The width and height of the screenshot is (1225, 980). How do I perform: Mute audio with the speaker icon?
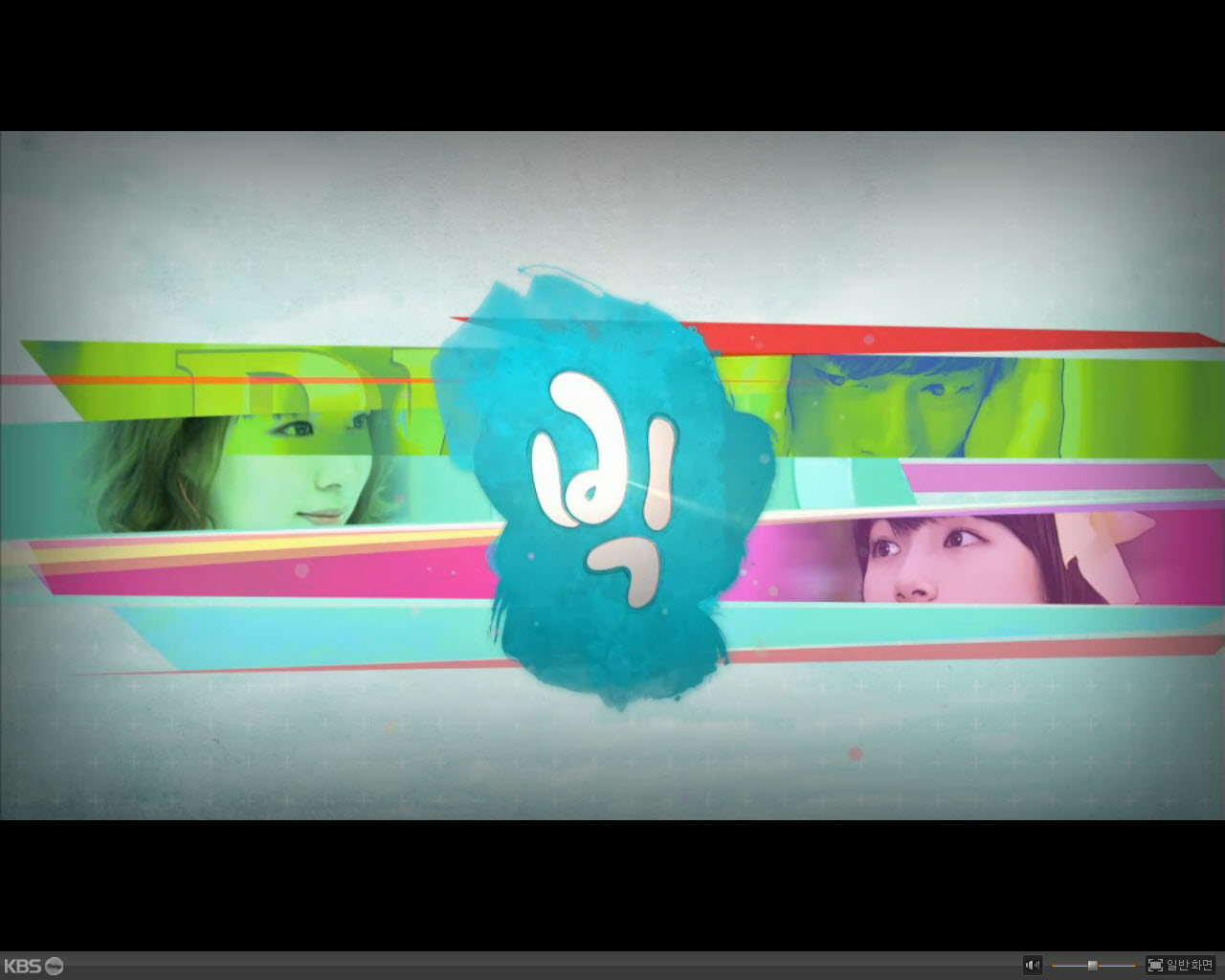(1033, 965)
